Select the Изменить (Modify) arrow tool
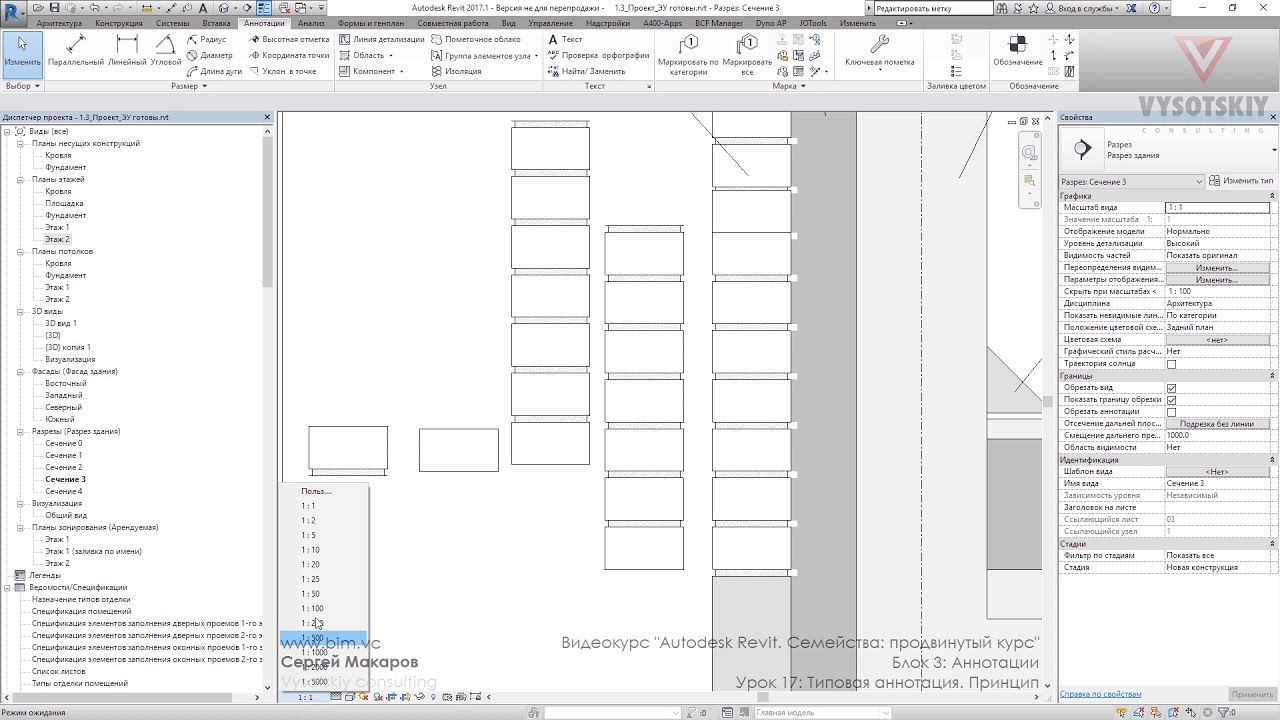Image resolution: width=1280 pixels, height=720 pixels. (22, 54)
